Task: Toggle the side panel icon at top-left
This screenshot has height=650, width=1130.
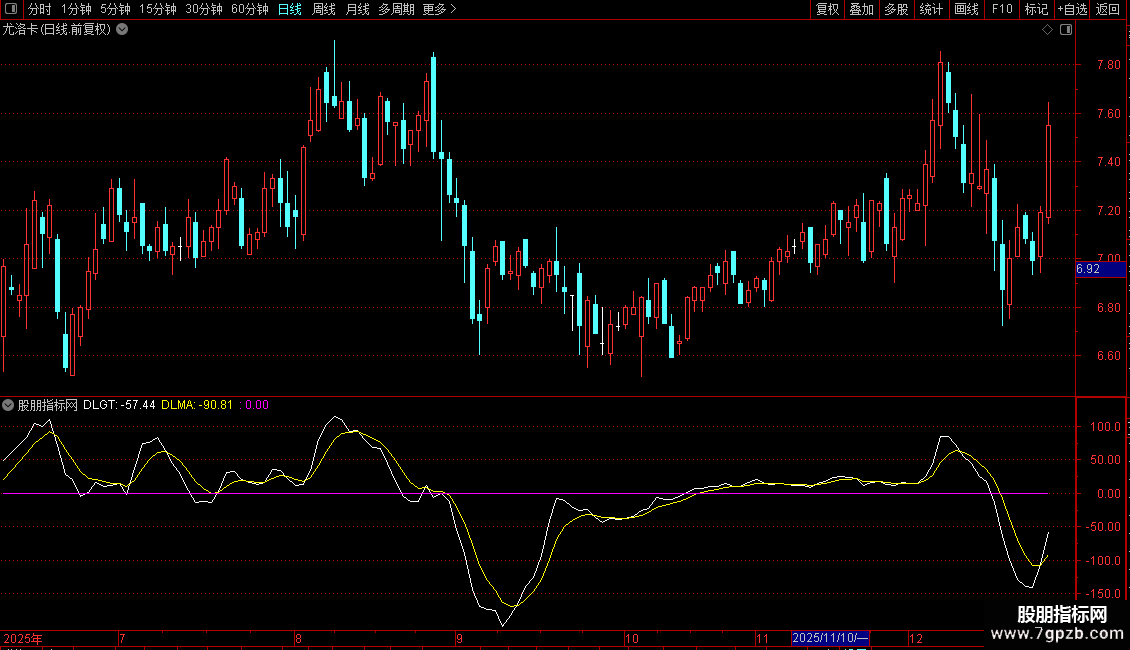Action: coord(11,9)
